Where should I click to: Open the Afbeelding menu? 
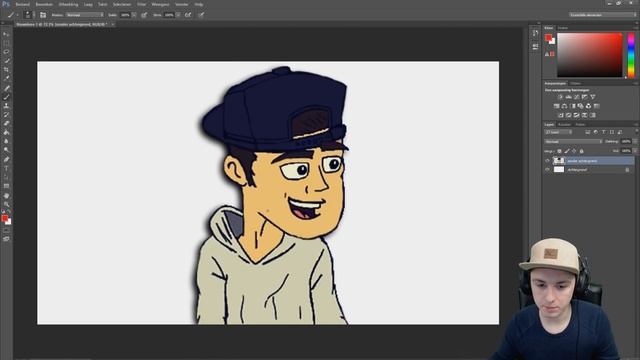[x=68, y=4]
